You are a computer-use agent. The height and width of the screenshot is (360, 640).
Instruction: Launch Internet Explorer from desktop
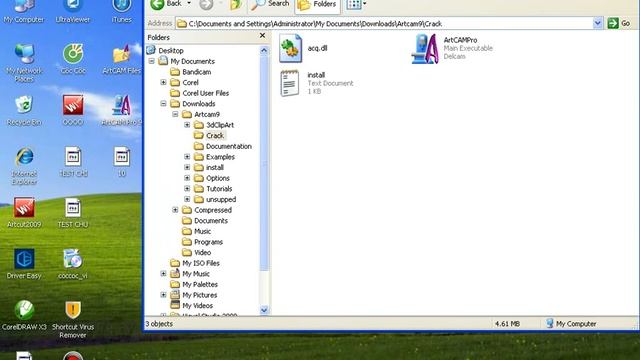click(24, 165)
